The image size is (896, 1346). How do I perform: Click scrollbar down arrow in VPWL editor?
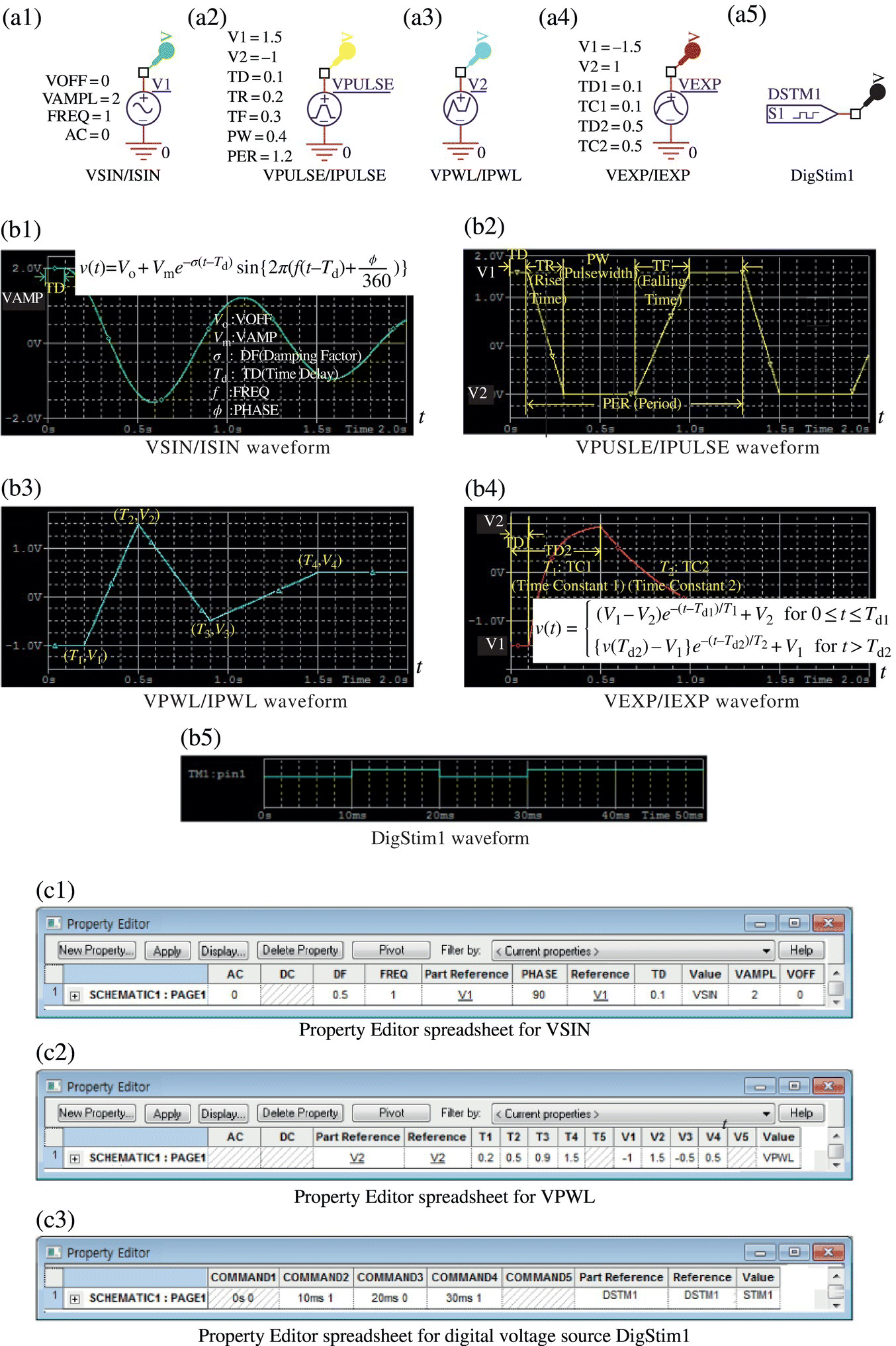point(836,1165)
